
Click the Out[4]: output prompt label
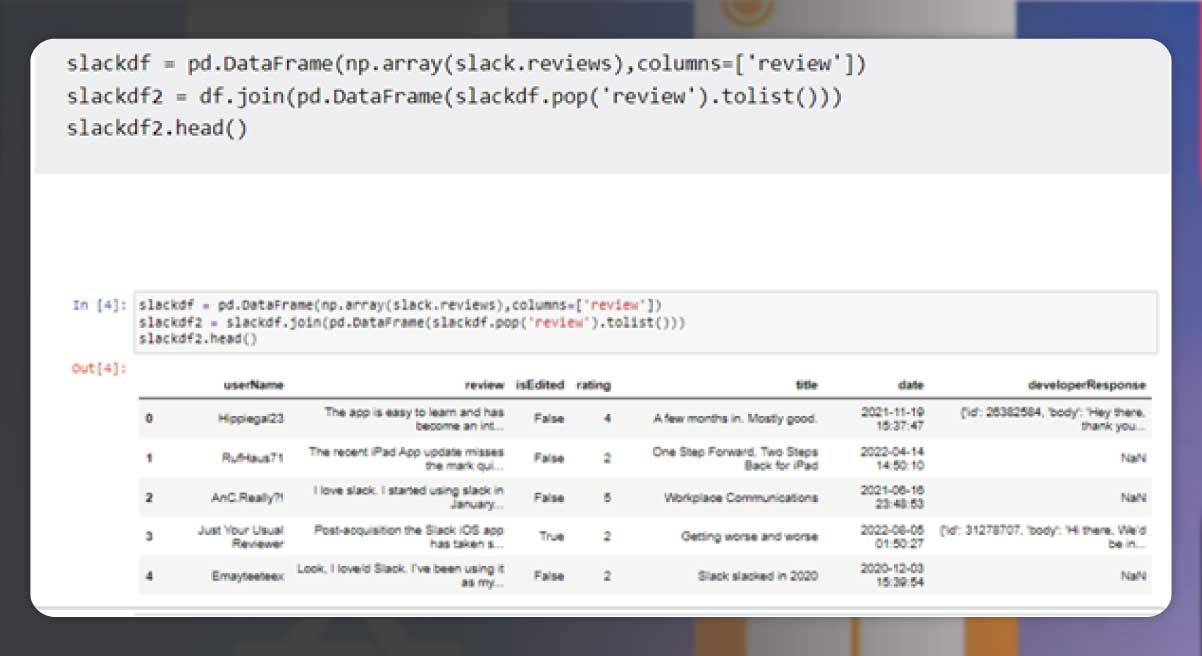pyautogui.click(x=99, y=369)
